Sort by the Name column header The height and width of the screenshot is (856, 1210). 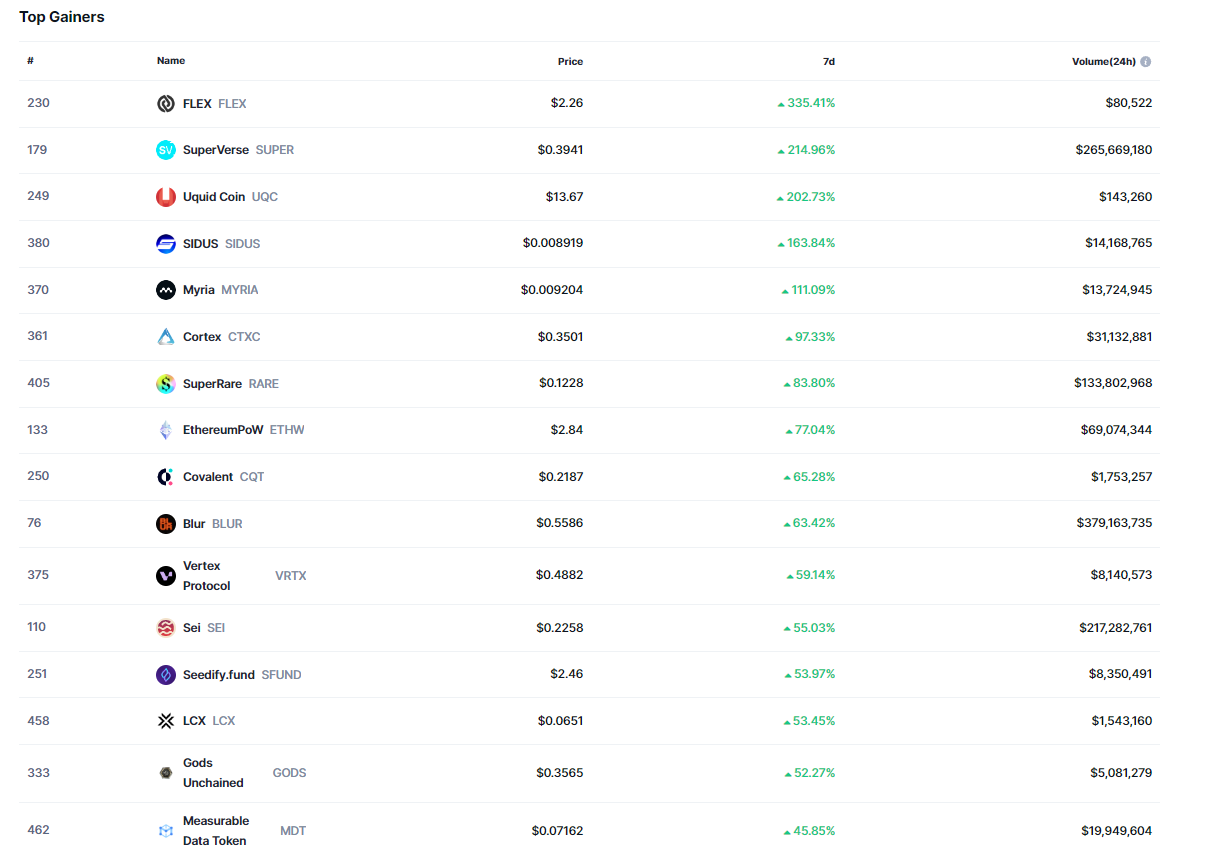pyautogui.click(x=171, y=61)
